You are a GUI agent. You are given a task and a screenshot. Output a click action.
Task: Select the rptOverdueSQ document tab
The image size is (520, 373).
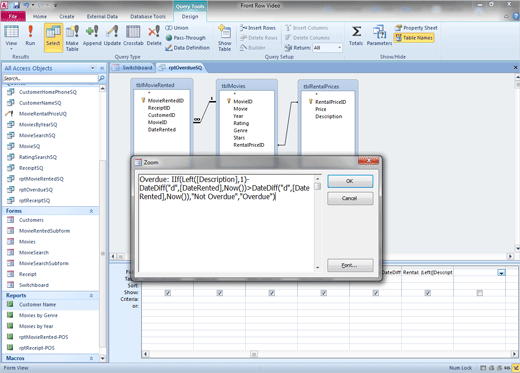(181, 68)
